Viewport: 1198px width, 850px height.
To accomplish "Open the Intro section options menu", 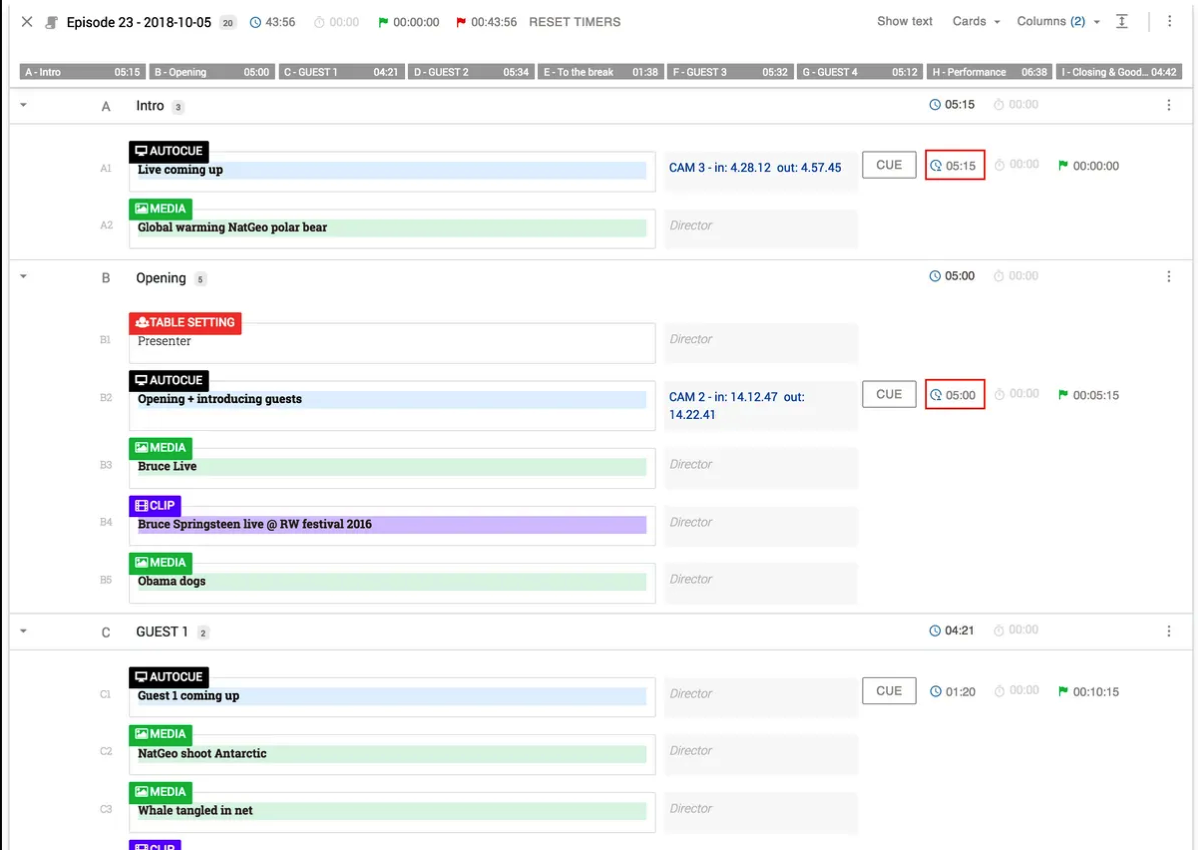I will (1168, 105).
